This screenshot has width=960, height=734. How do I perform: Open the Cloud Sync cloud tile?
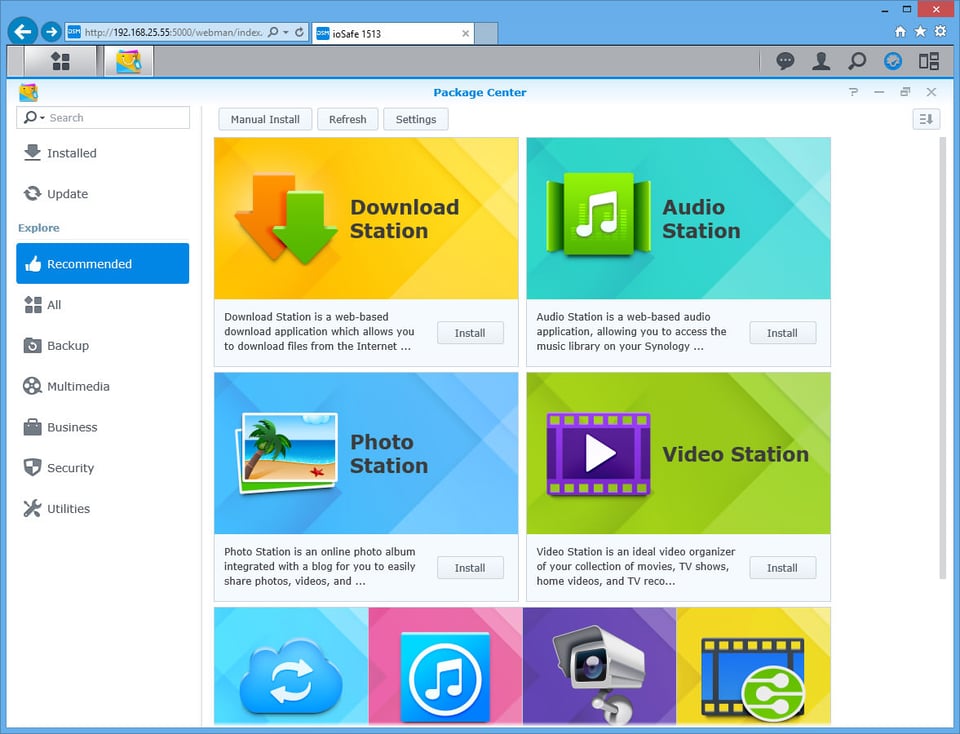pos(291,666)
